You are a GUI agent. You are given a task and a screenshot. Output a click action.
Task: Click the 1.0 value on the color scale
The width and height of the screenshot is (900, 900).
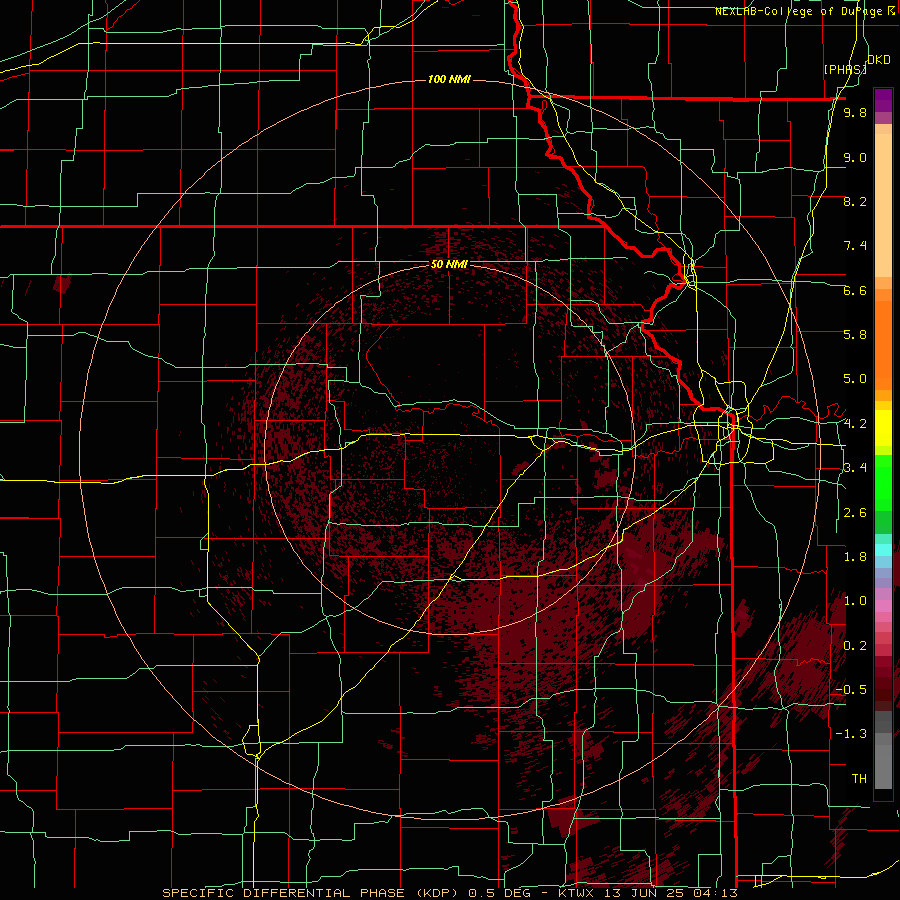[x=855, y=601]
